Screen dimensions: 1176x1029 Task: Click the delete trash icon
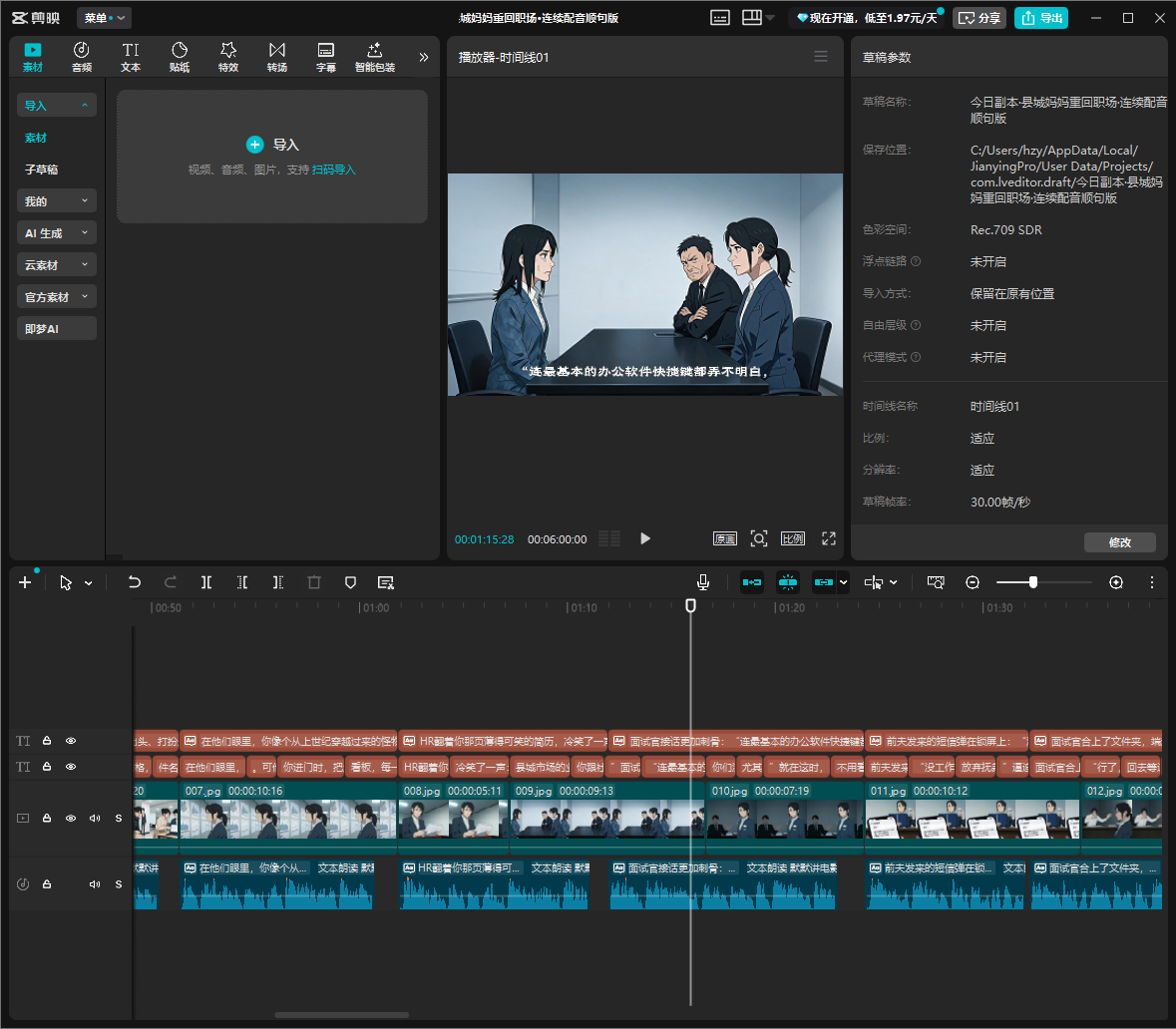click(x=314, y=582)
